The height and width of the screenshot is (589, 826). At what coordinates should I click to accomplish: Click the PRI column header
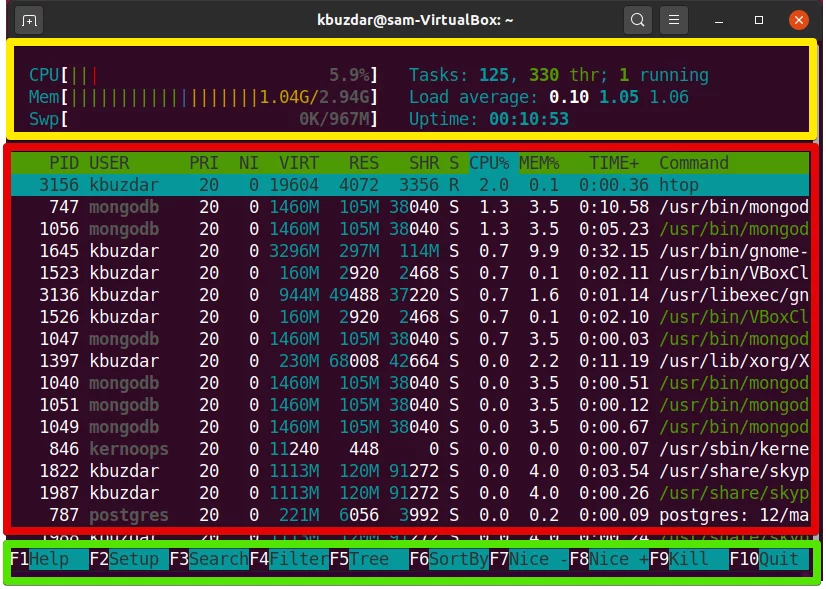204,163
